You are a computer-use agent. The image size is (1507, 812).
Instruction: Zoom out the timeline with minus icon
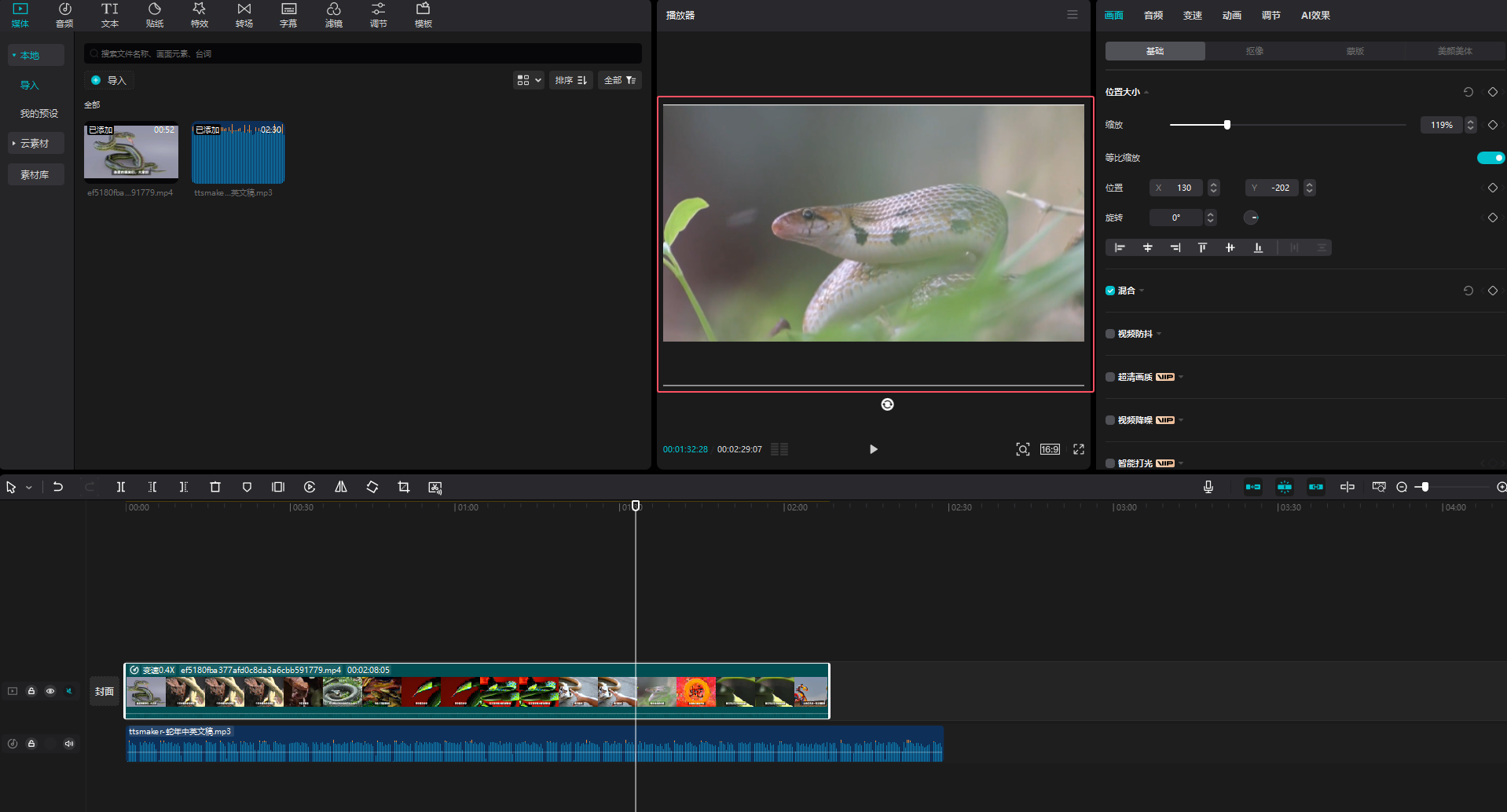[1402, 487]
